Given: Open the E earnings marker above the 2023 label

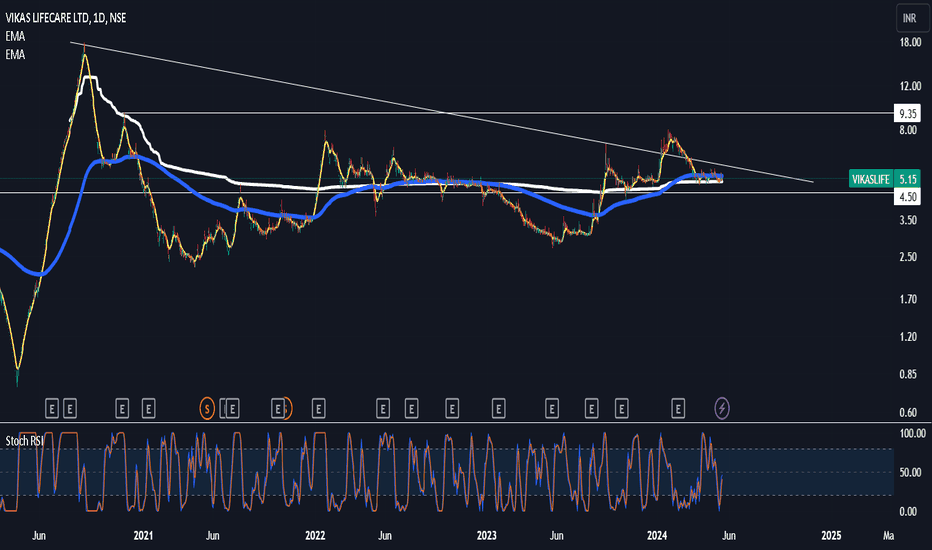Looking at the screenshot, I should (498, 408).
